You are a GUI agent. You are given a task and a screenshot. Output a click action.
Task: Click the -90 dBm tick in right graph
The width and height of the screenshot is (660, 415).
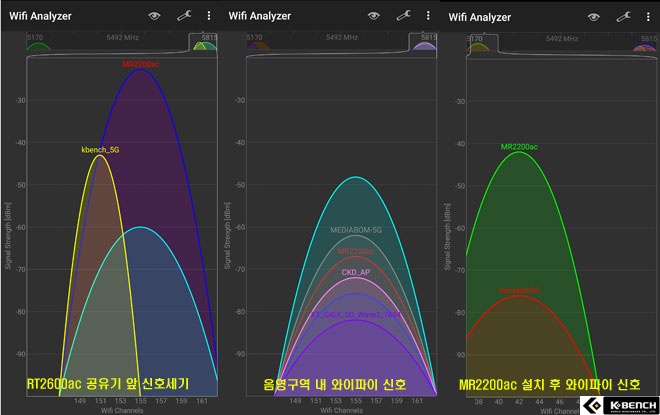[x=460, y=355]
